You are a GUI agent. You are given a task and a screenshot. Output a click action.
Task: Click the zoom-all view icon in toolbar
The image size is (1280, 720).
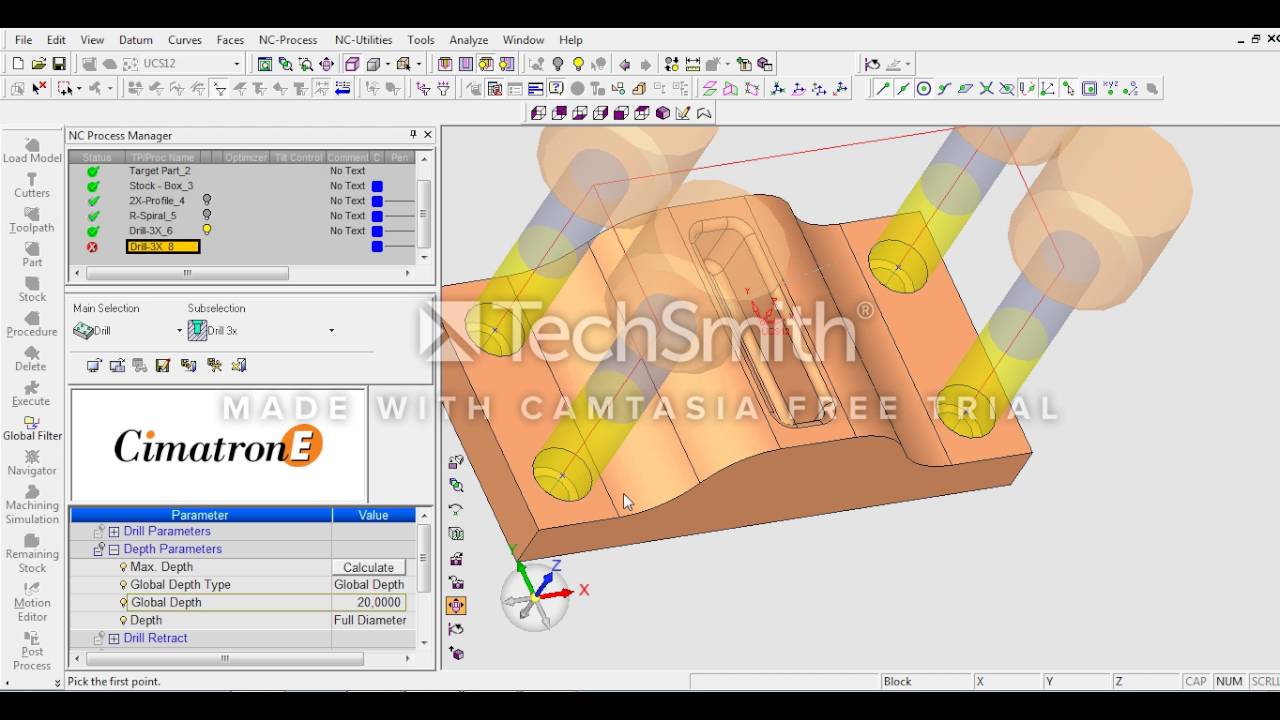point(264,64)
